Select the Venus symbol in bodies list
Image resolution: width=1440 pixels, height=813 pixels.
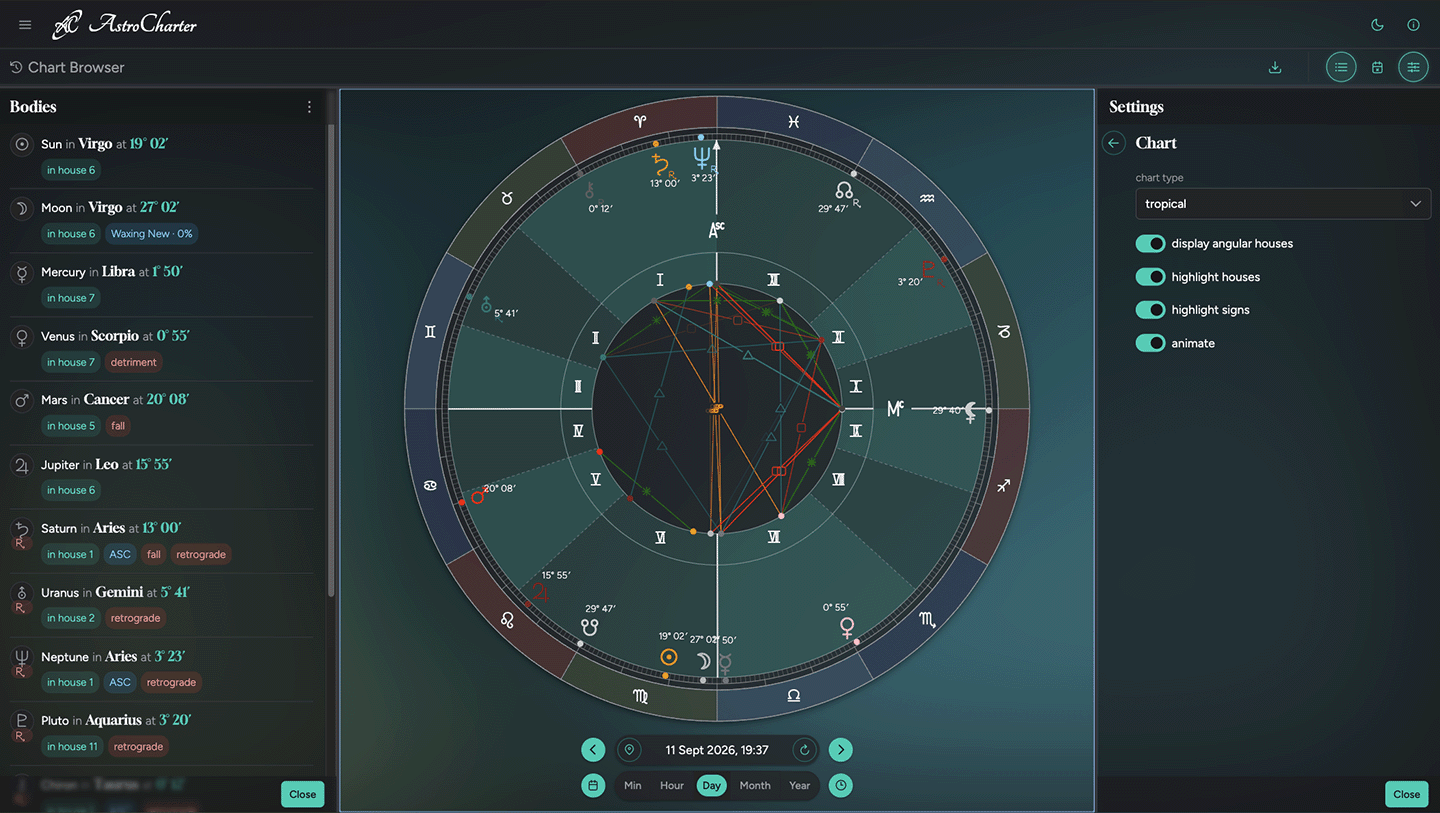pos(22,337)
